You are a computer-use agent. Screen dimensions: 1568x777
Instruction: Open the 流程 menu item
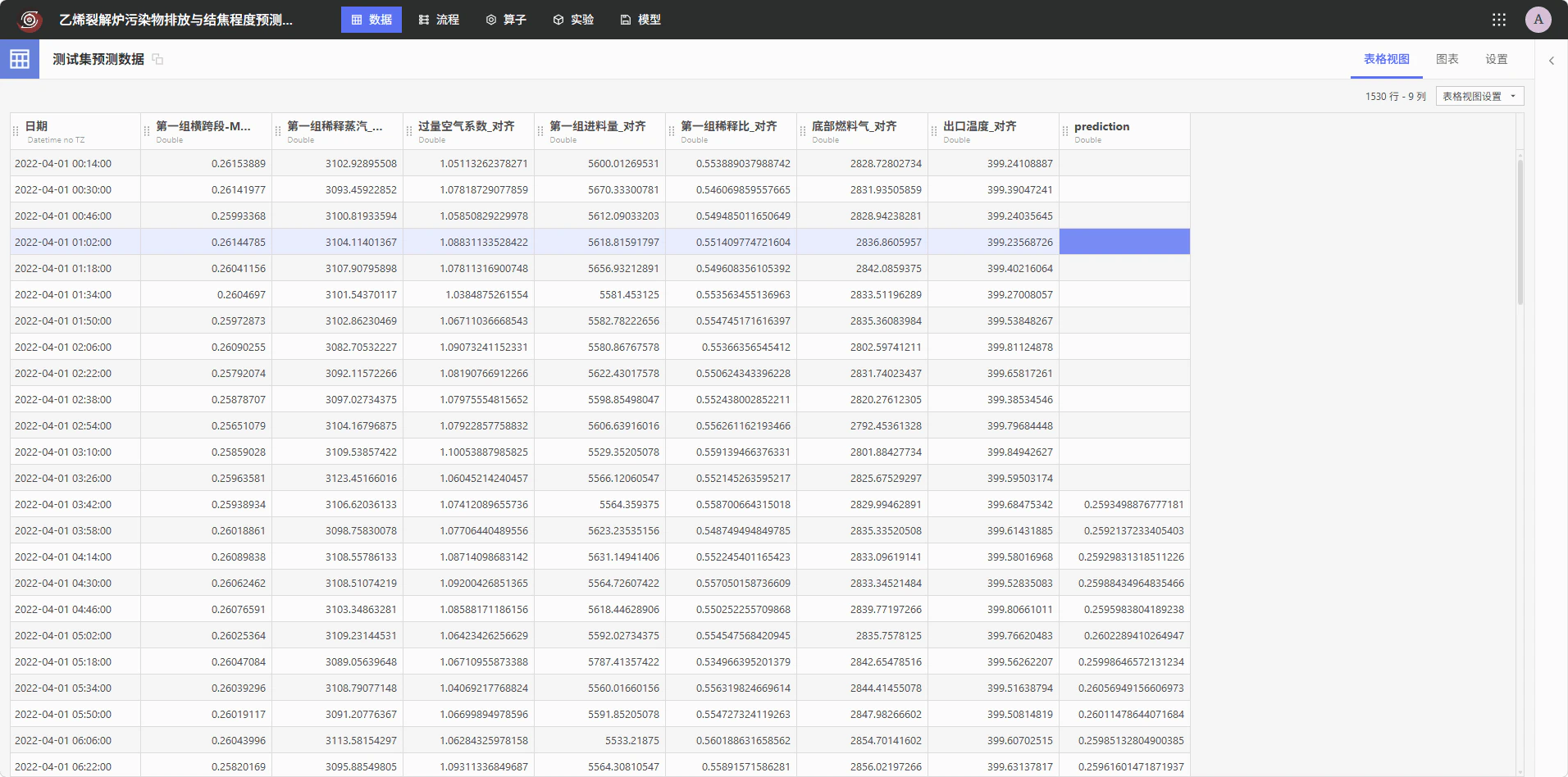click(439, 20)
